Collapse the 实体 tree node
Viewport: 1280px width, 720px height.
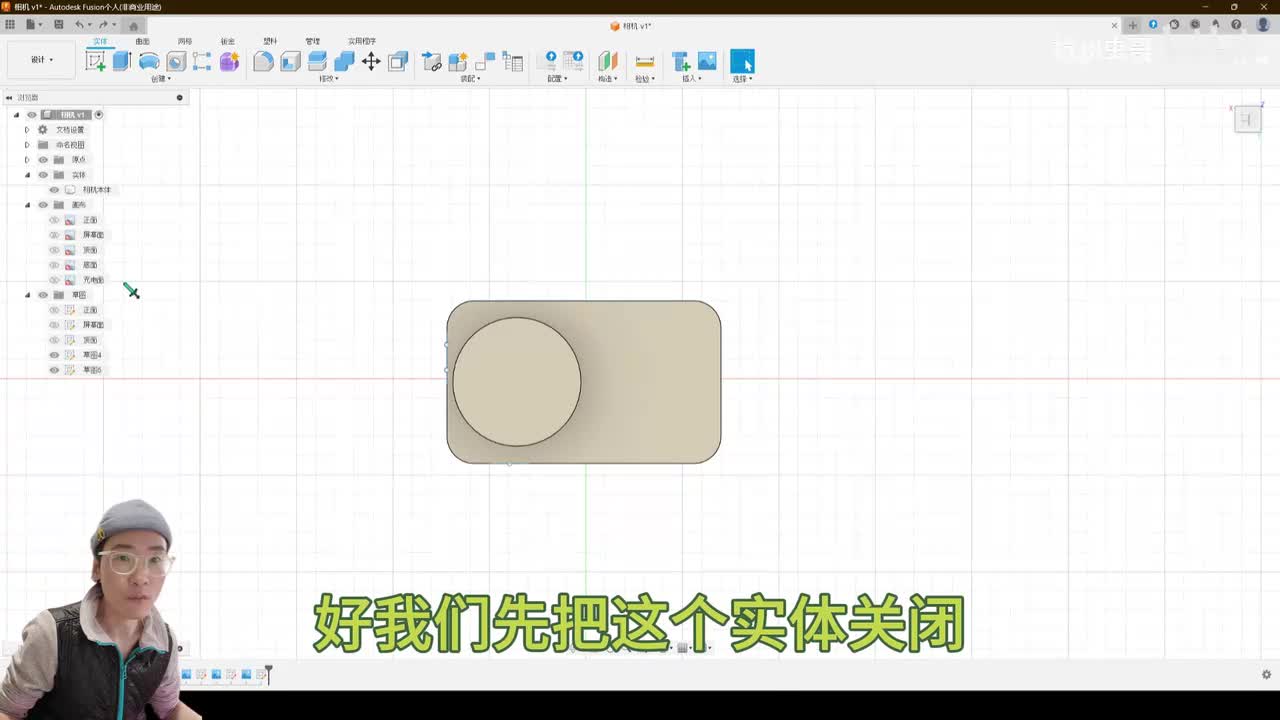click(x=27, y=175)
